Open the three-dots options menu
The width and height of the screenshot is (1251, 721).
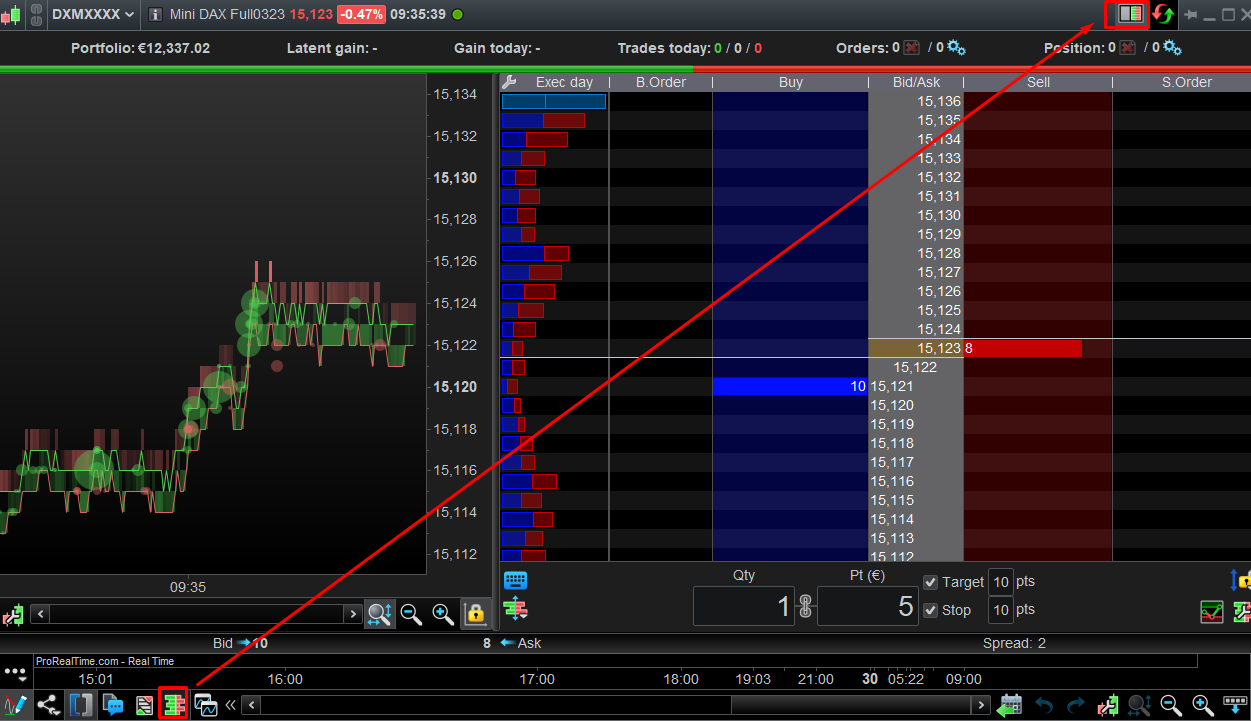tap(14, 673)
